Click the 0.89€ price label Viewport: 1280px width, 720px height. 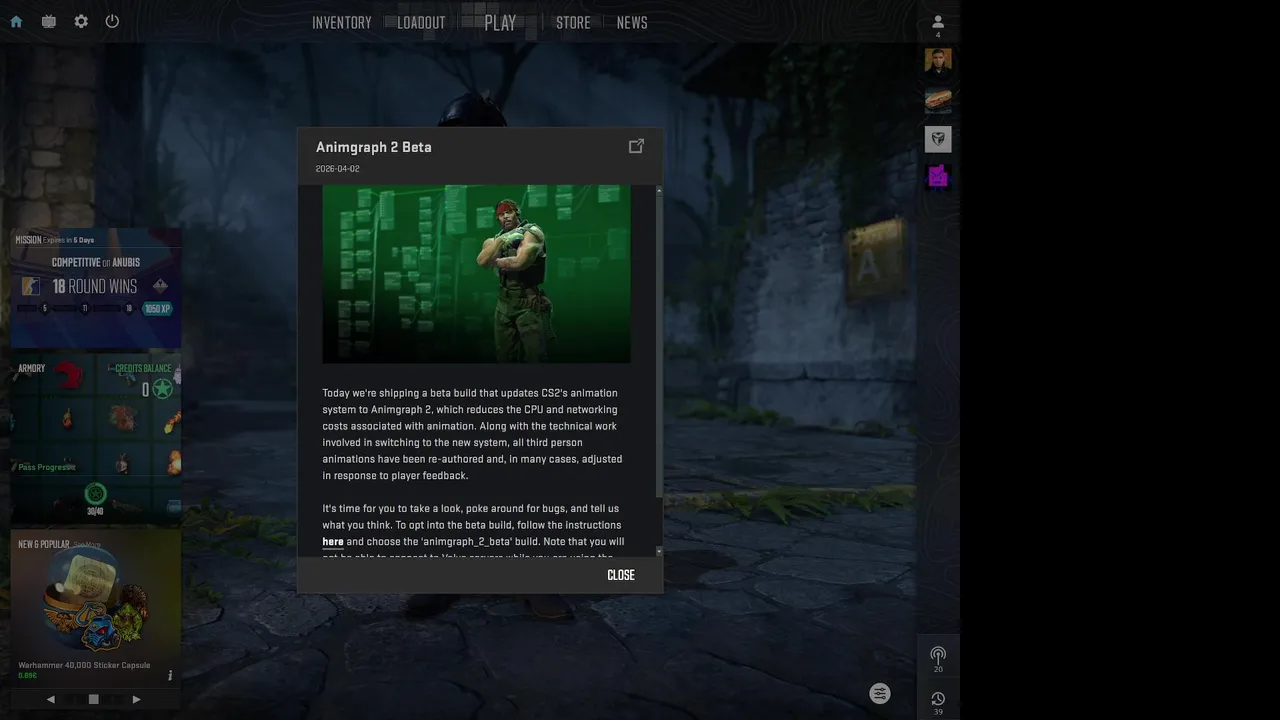coord(27,676)
